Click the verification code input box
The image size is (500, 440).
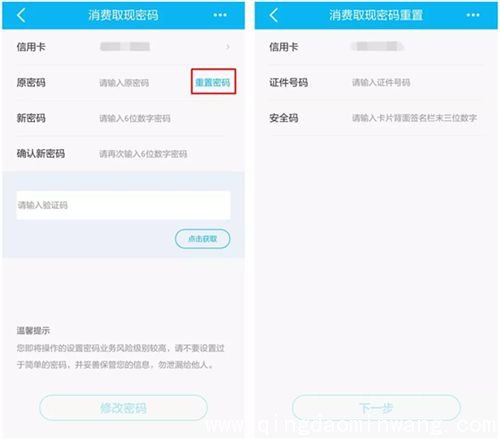tap(123, 205)
